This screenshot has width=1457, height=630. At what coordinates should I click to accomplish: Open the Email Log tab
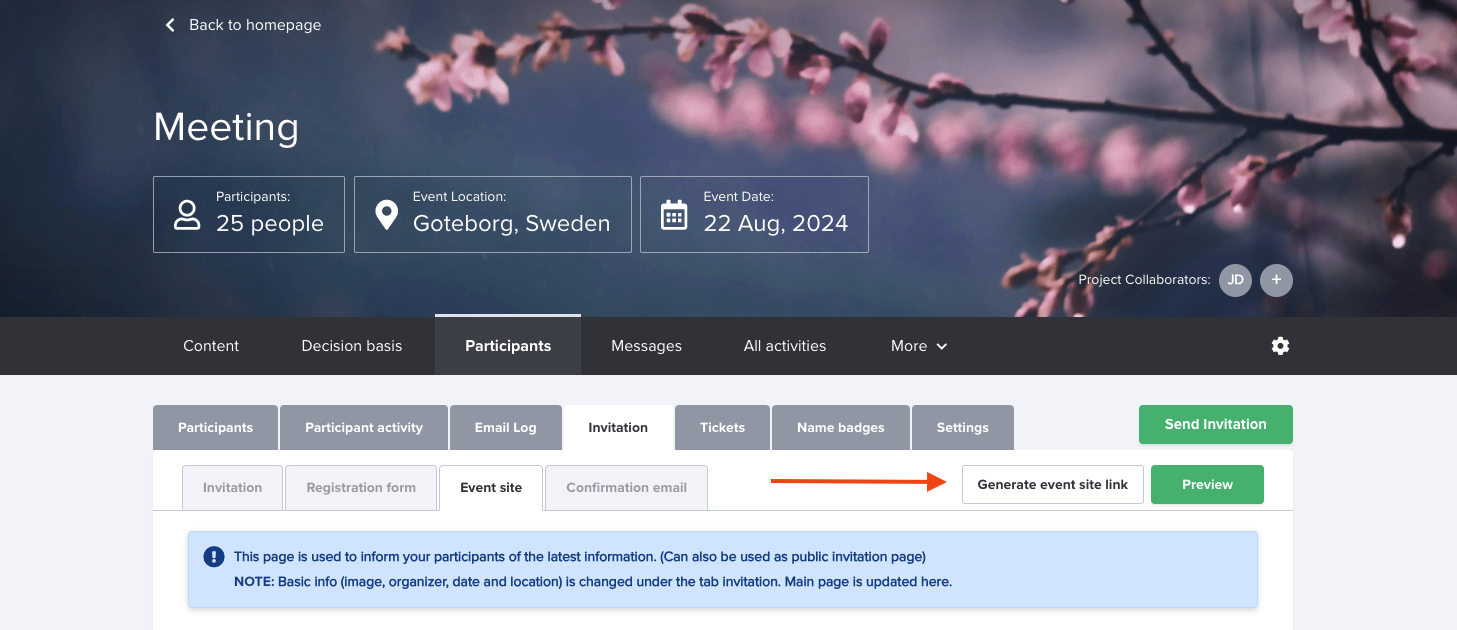(505, 428)
